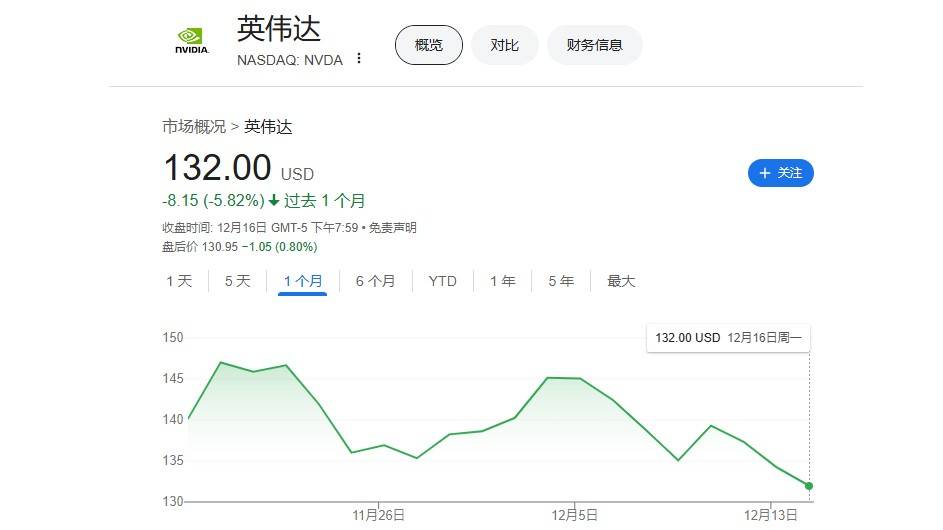
Task: Open the 财务信息 financials tab
Action: [594, 45]
